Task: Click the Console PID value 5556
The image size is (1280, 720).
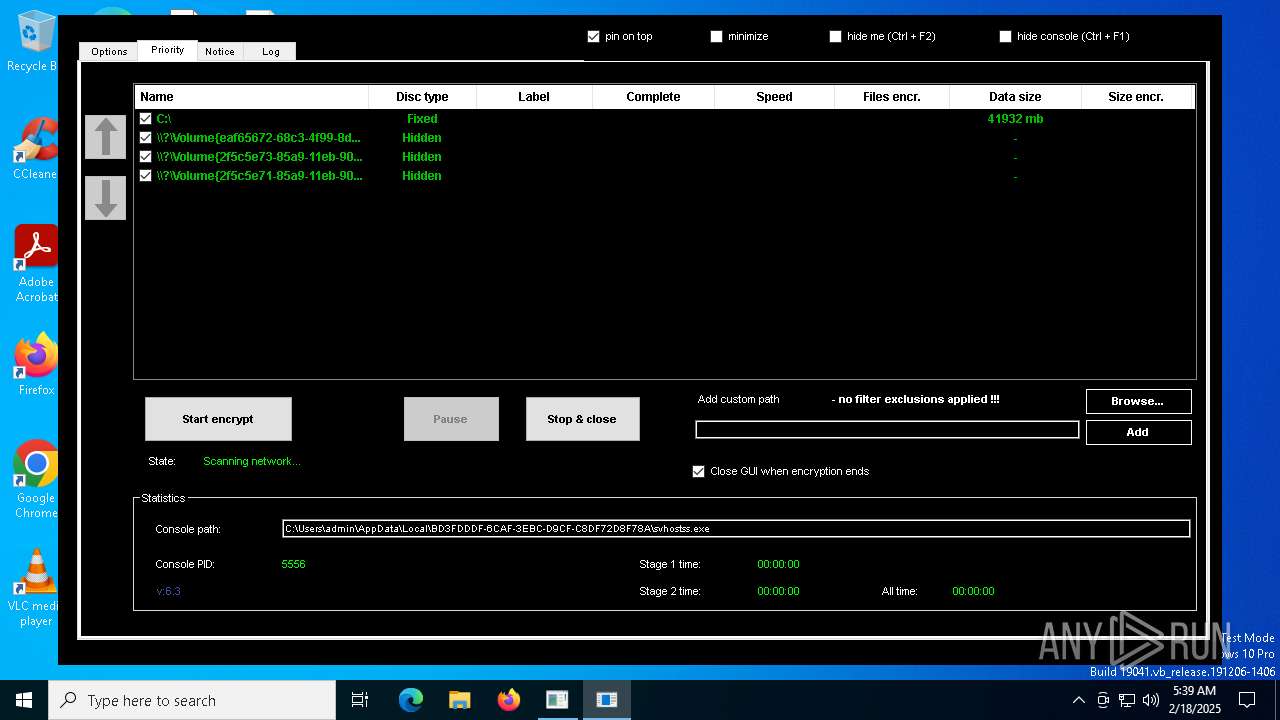Action: click(x=293, y=564)
